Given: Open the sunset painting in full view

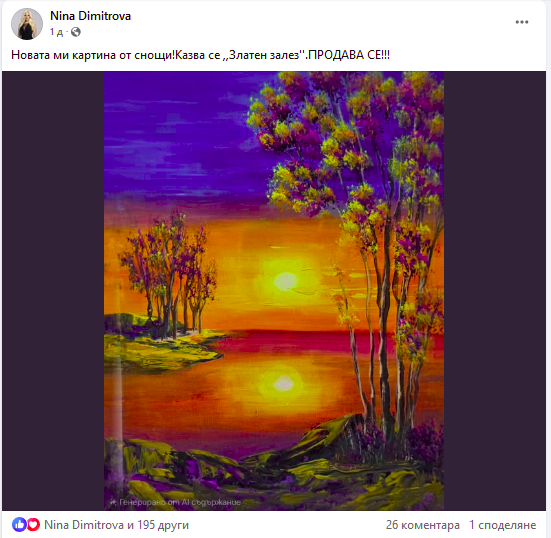Looking at the screenshot, I should pos(274,291).
